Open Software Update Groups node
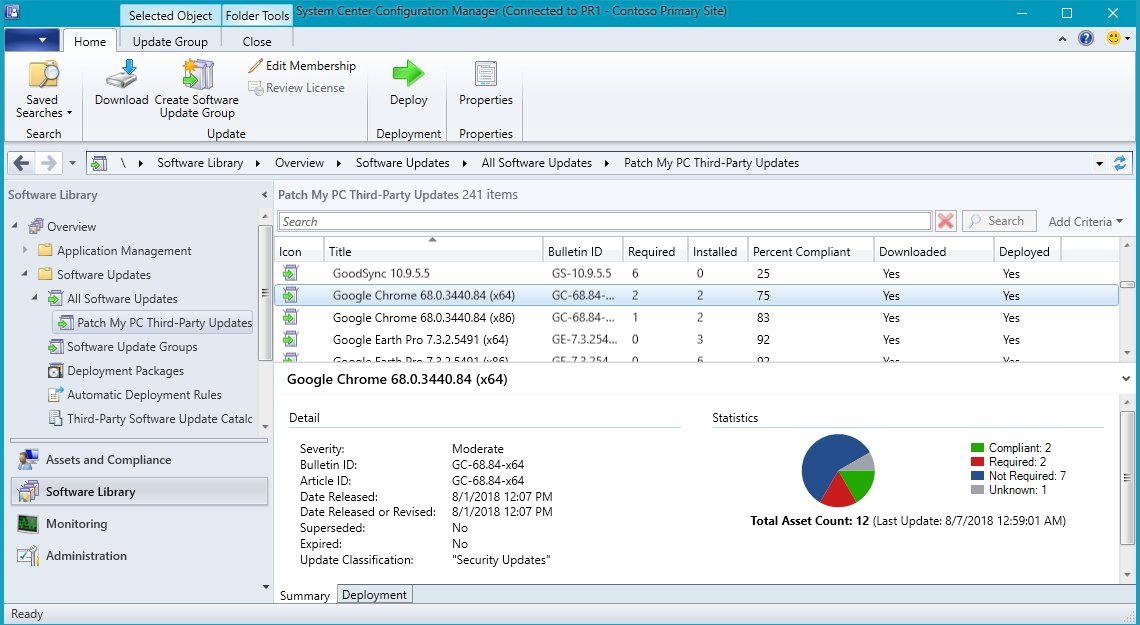 click(132, 347)
